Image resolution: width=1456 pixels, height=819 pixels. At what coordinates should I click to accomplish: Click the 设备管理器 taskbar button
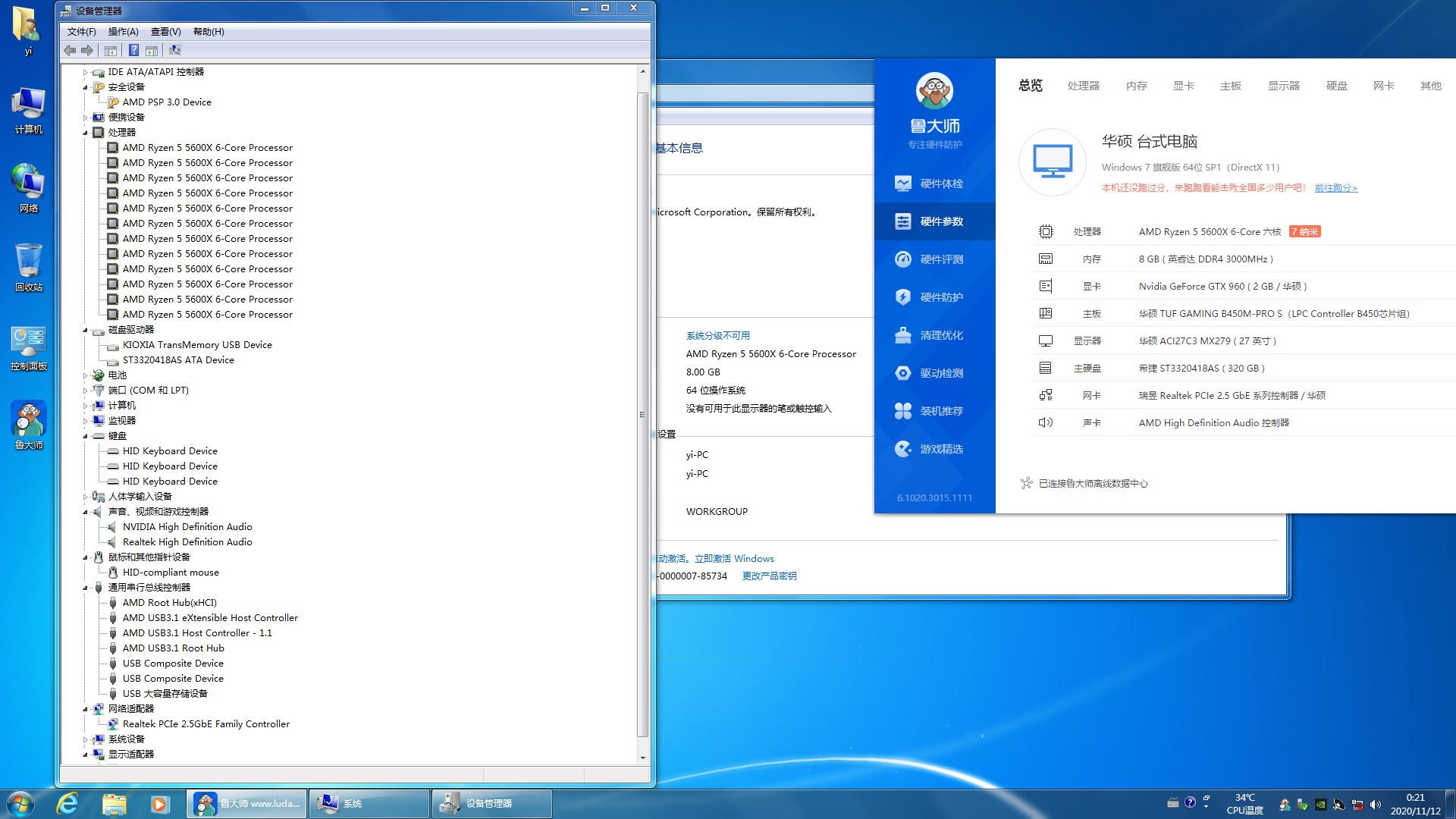click(x=491, y=804)
